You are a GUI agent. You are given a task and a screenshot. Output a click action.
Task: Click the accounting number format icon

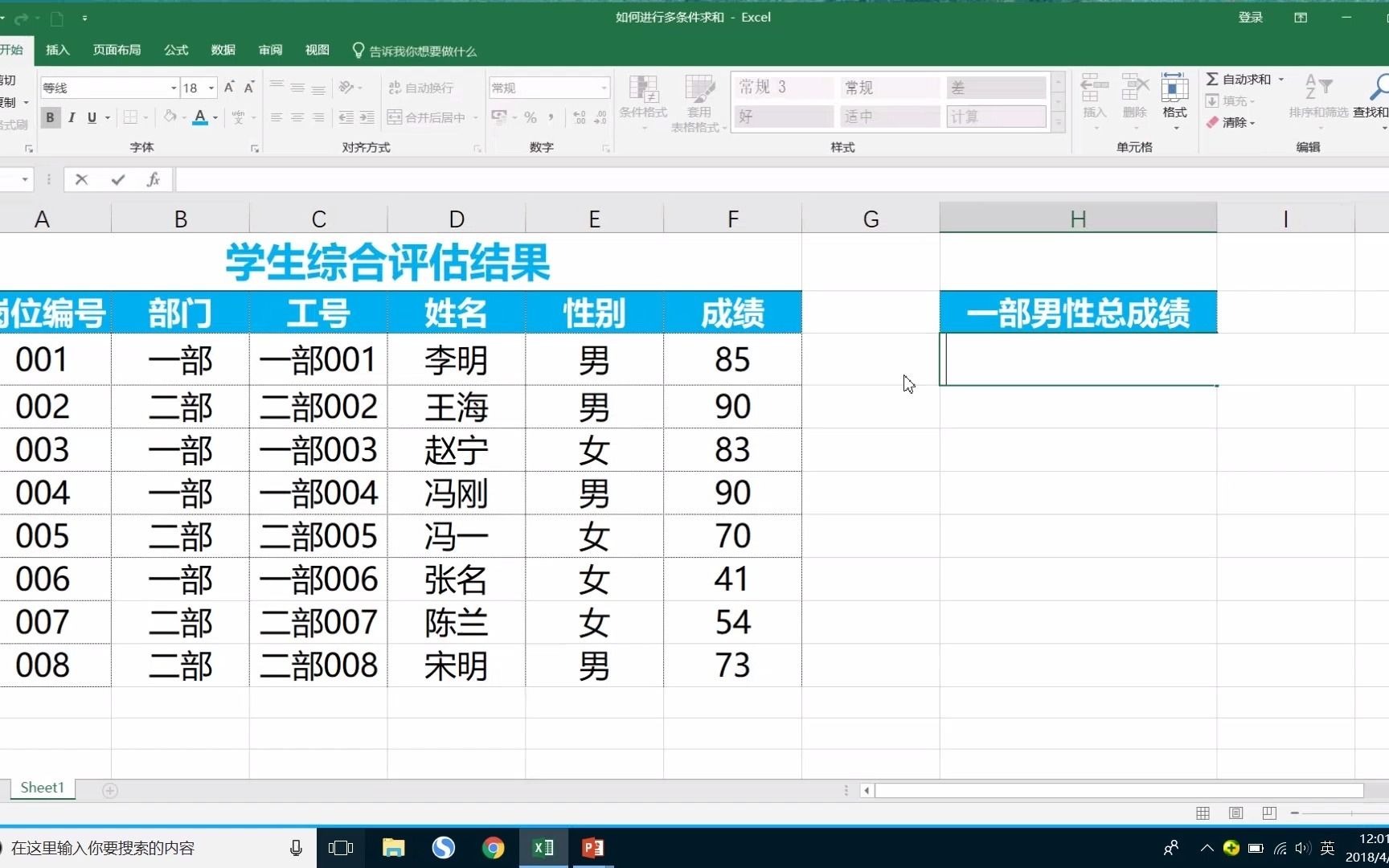[x=499, y=117]
